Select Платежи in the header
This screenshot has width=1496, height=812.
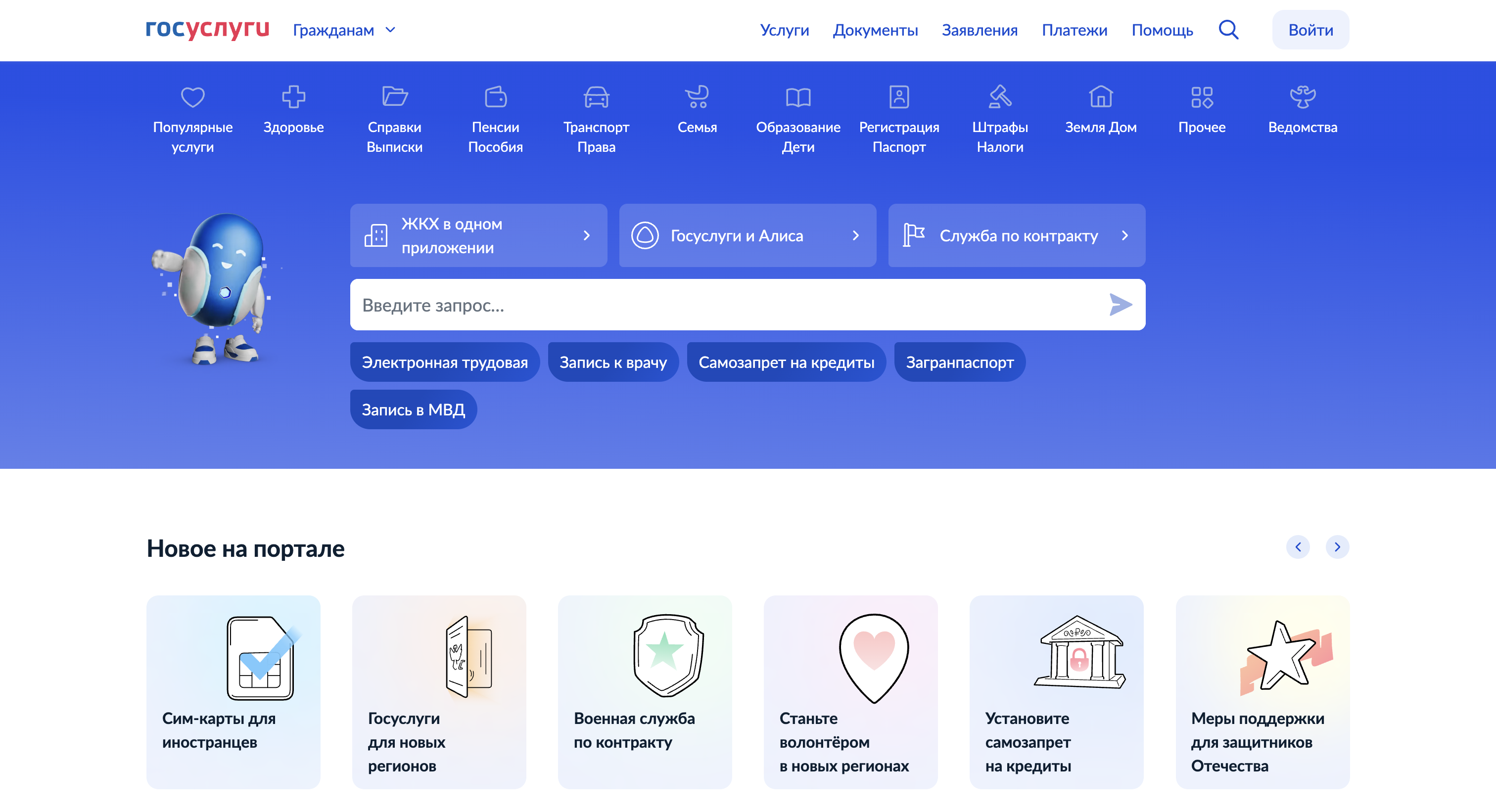coord(1075,30)
